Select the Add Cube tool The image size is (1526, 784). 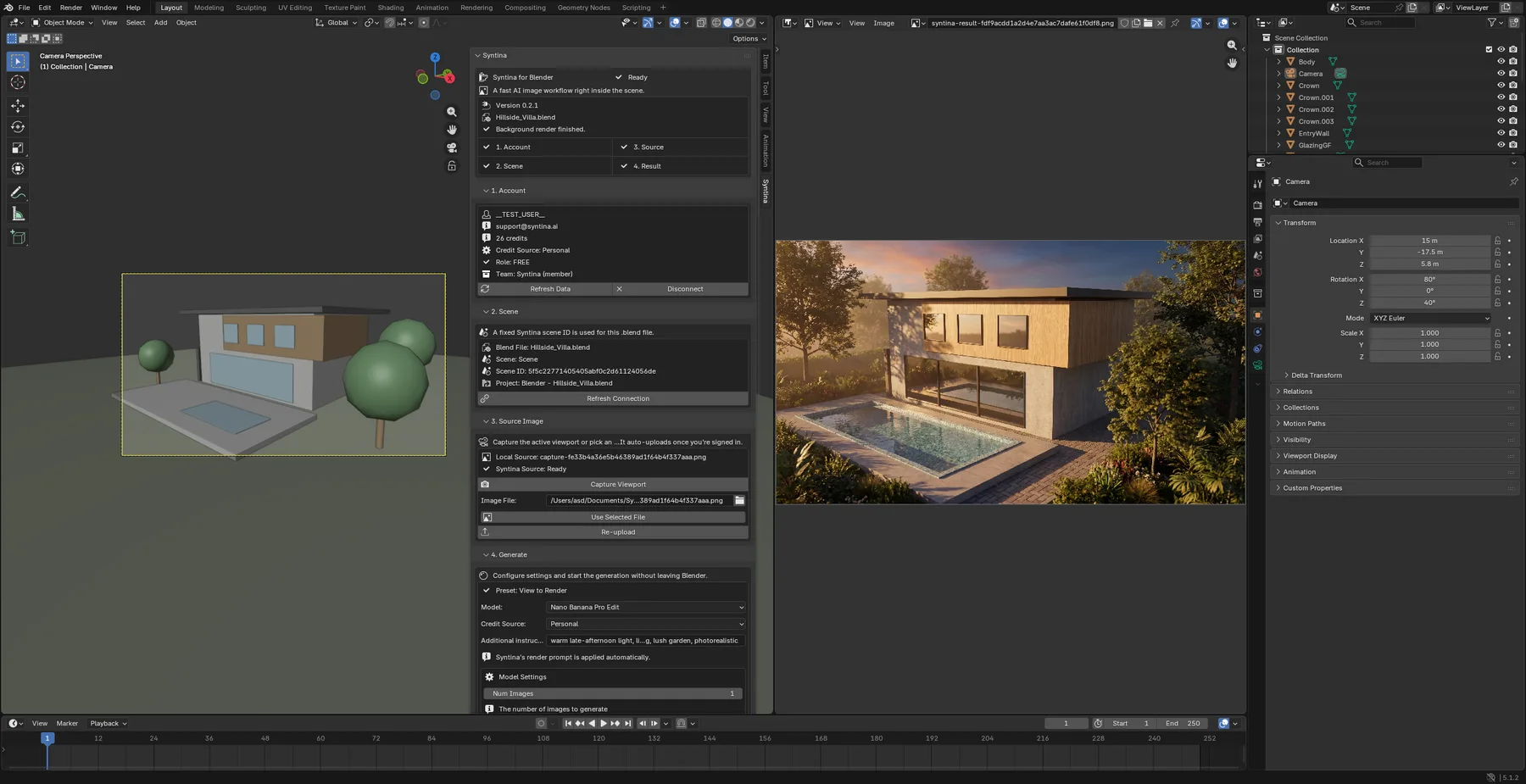tap(18, 238)
